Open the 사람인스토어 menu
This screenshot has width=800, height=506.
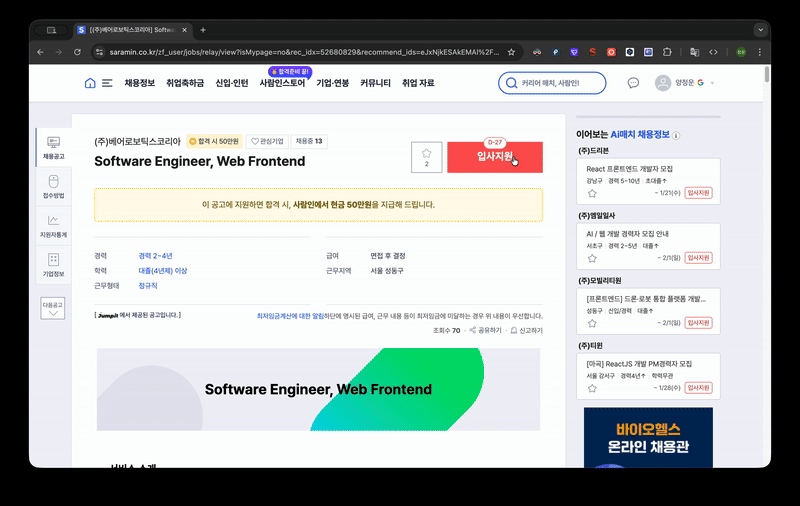tap(282, 83)
